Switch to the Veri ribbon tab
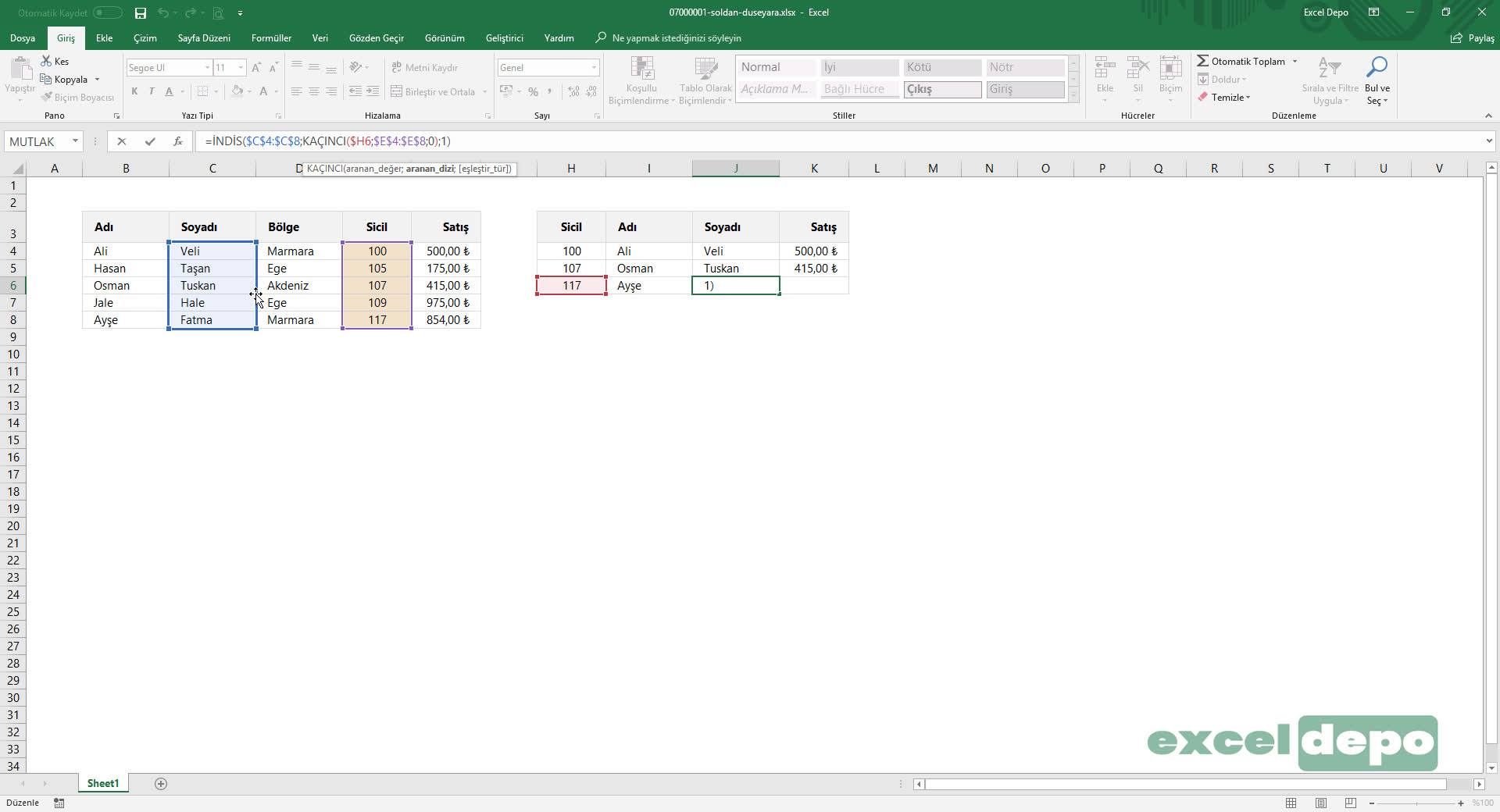This screenshot has width=1500, height=812. (320, 37)
